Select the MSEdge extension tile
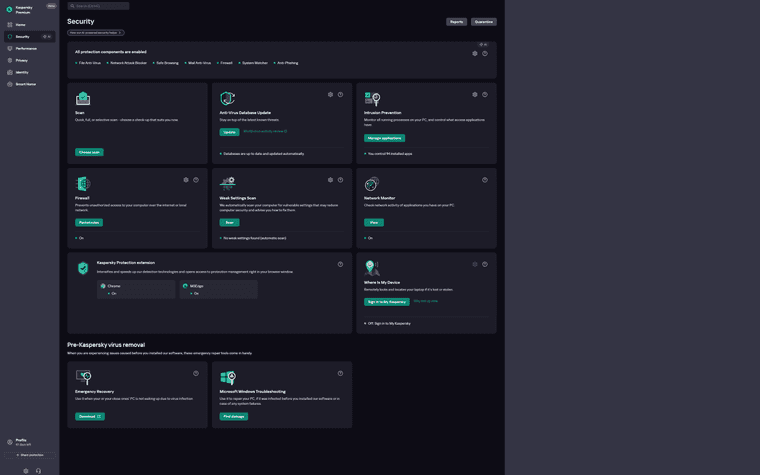 coord(219,289)
